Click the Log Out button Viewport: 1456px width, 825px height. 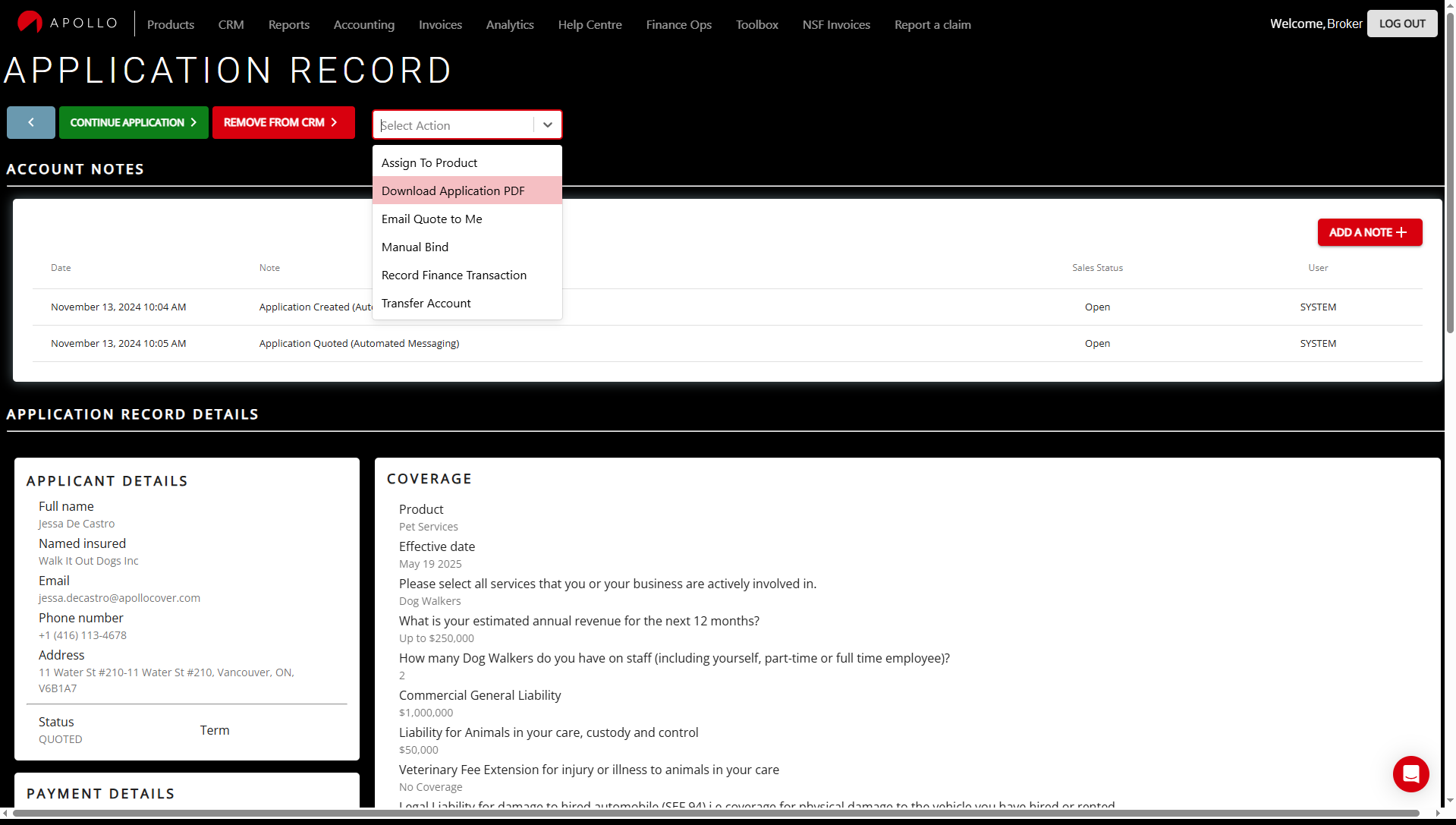(1401, 24)
